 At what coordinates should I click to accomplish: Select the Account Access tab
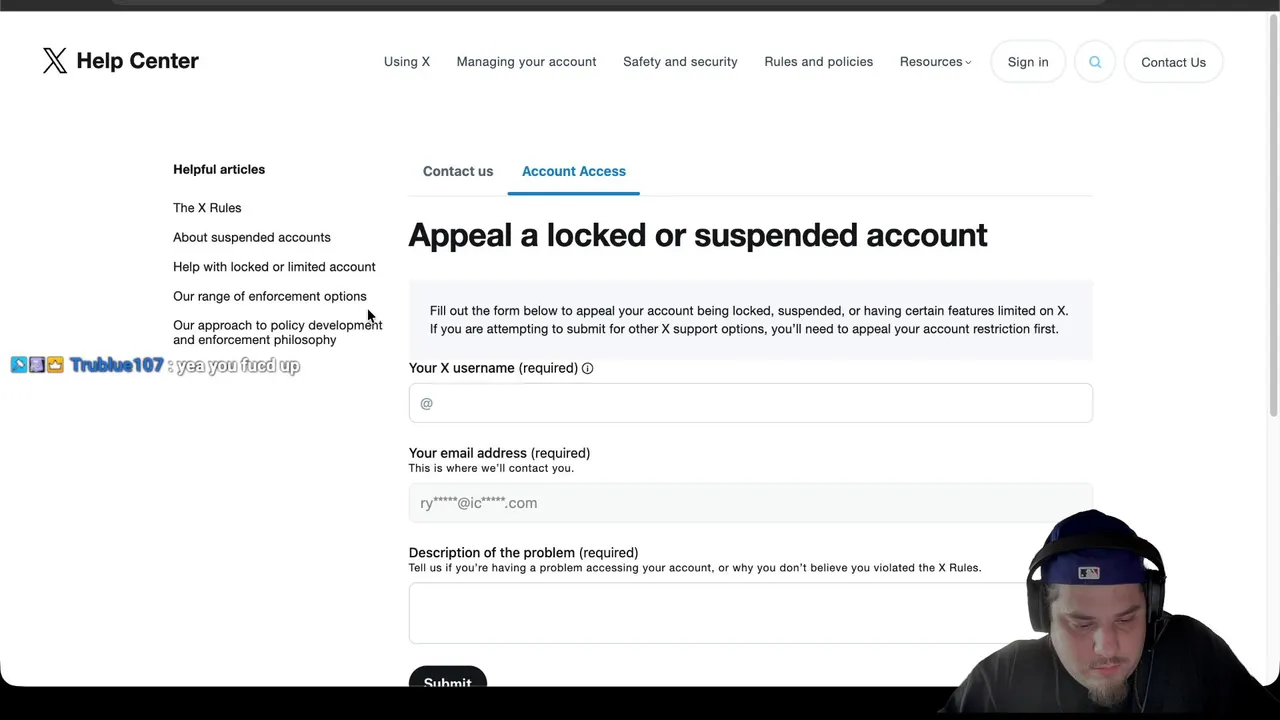574,171
